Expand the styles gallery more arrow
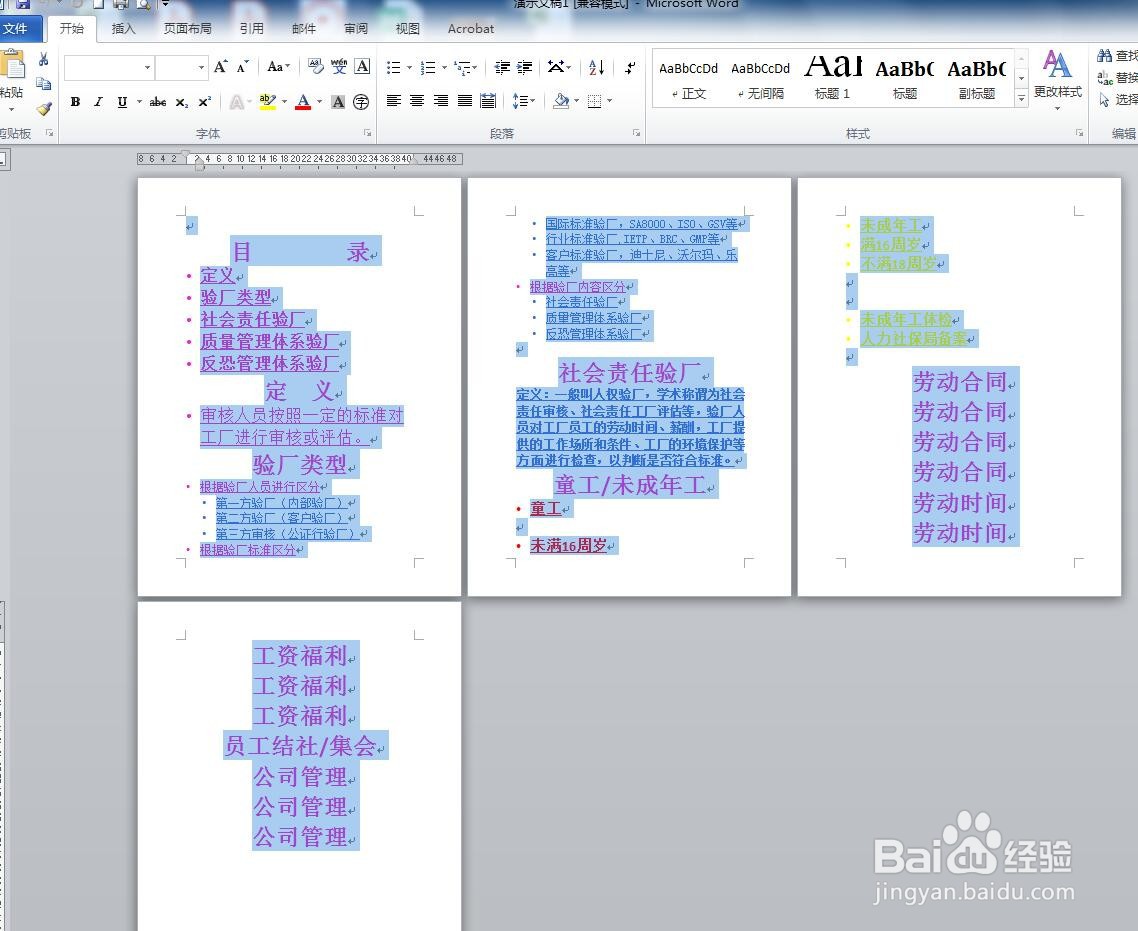The width and height of the screenshot is (1138, 931). click(1021, 98)
